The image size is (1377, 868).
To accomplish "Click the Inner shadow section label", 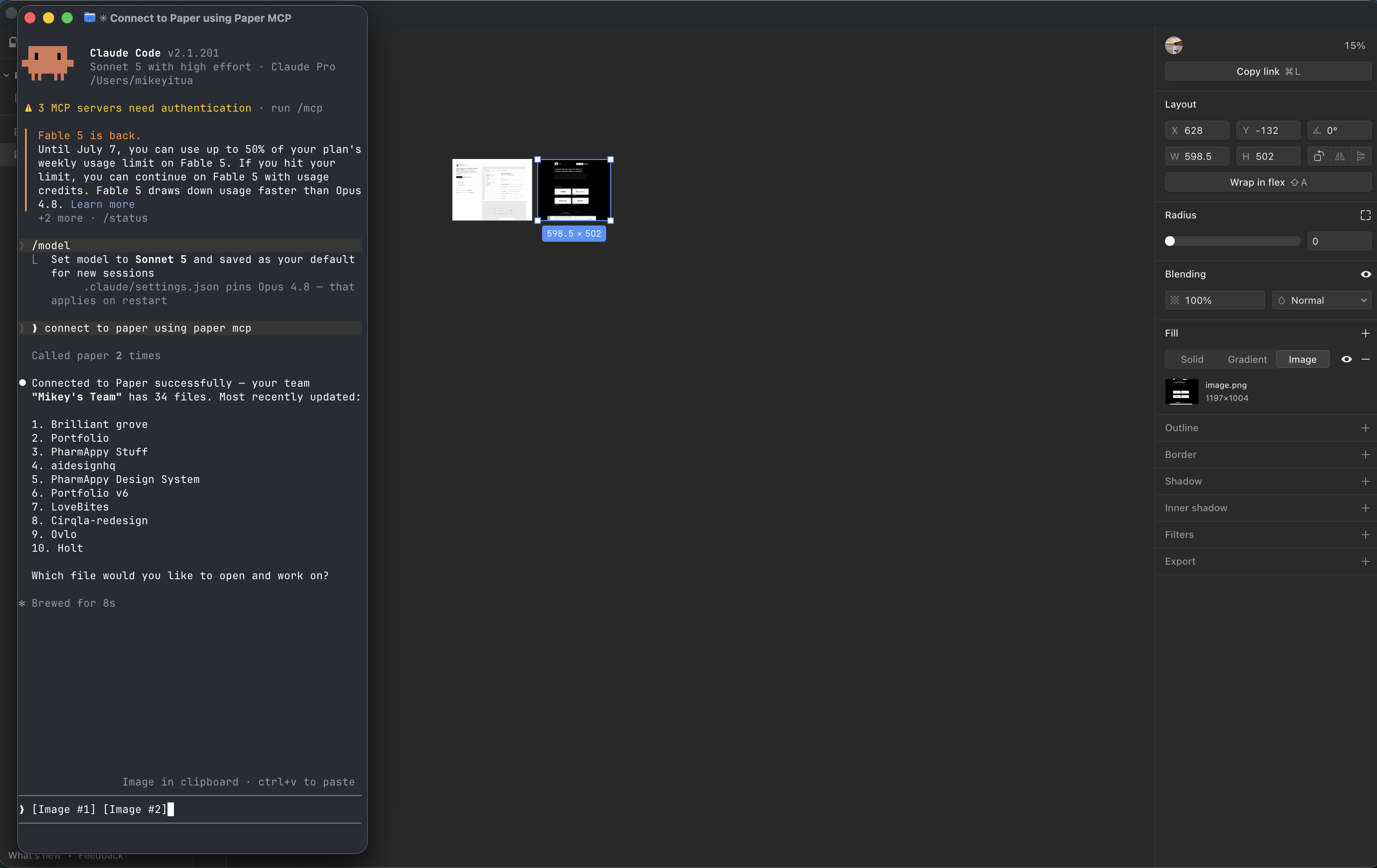I will coord(1196,508).
